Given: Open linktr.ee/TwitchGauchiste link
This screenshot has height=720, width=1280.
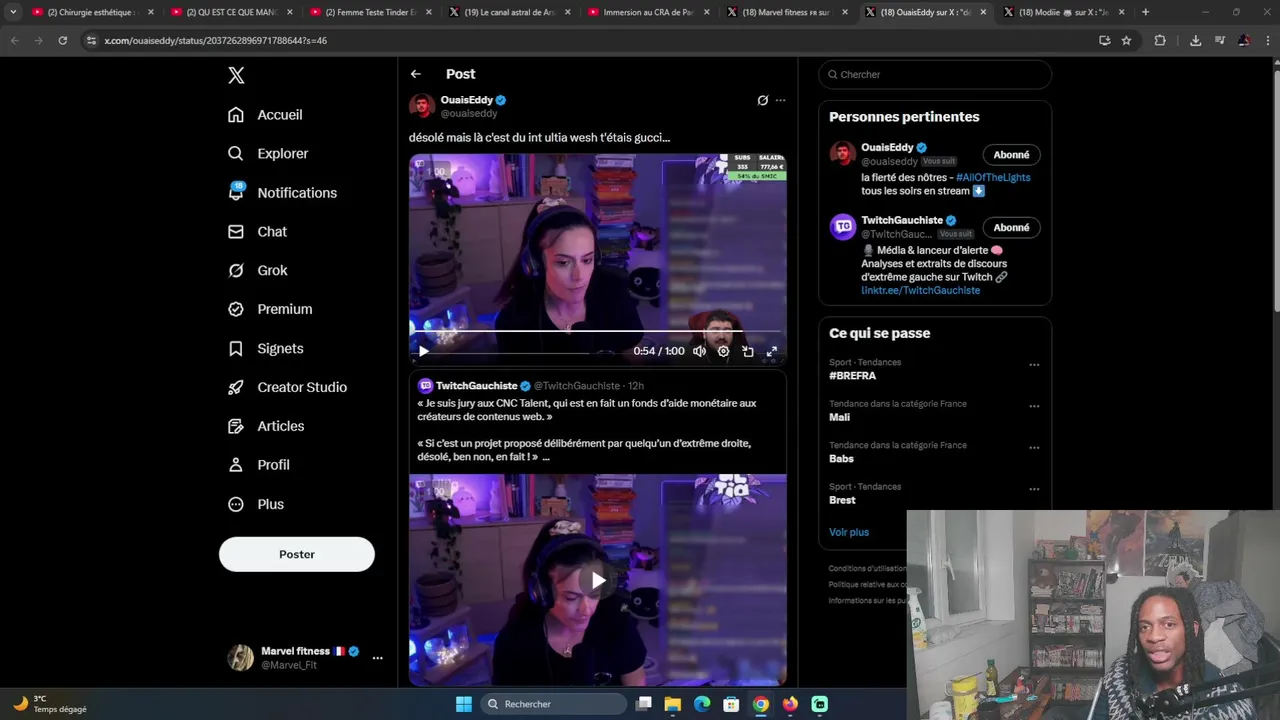Looking at the screenshot, I should pos(920,291).
